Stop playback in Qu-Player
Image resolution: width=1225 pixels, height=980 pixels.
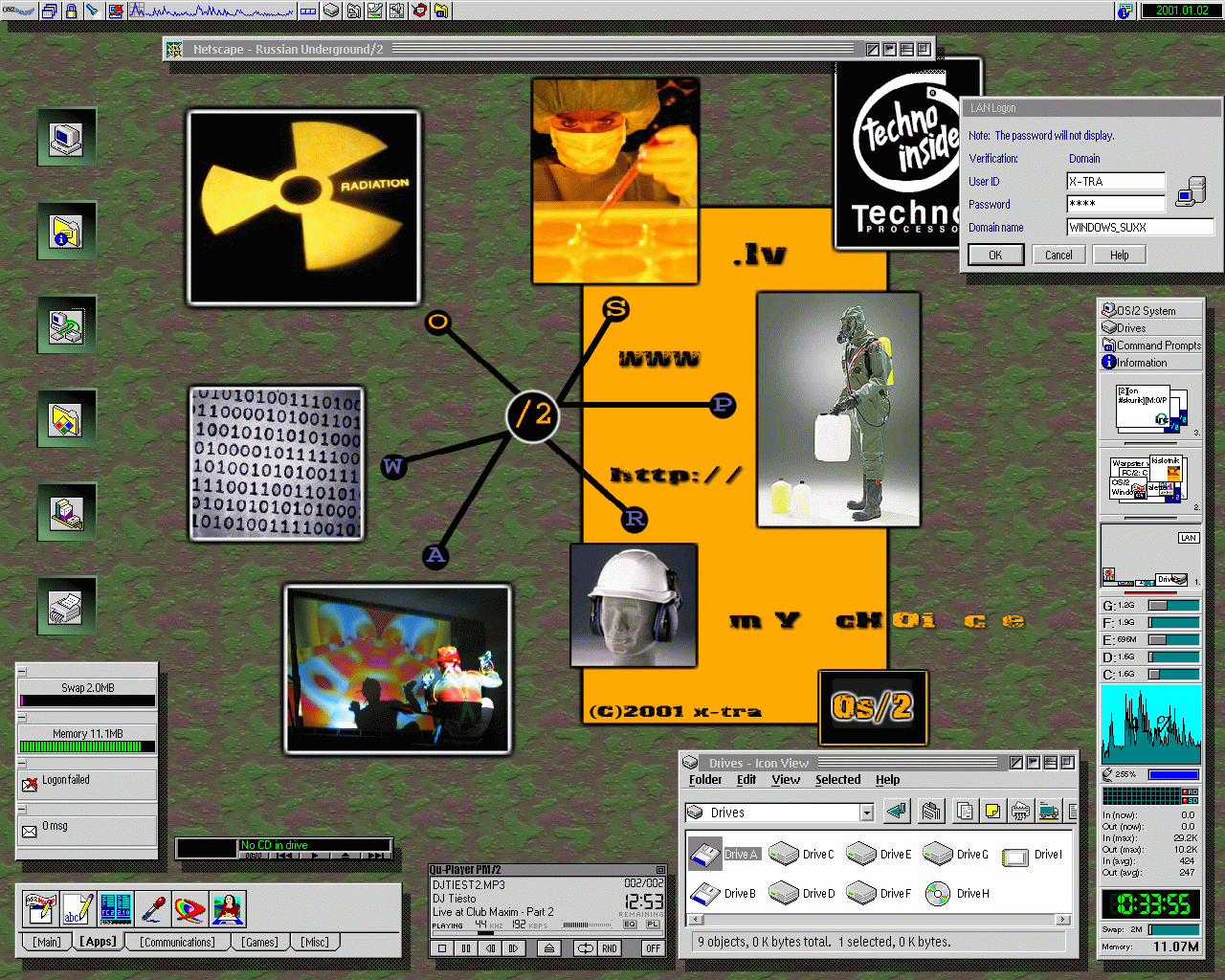tap(442, 948)
